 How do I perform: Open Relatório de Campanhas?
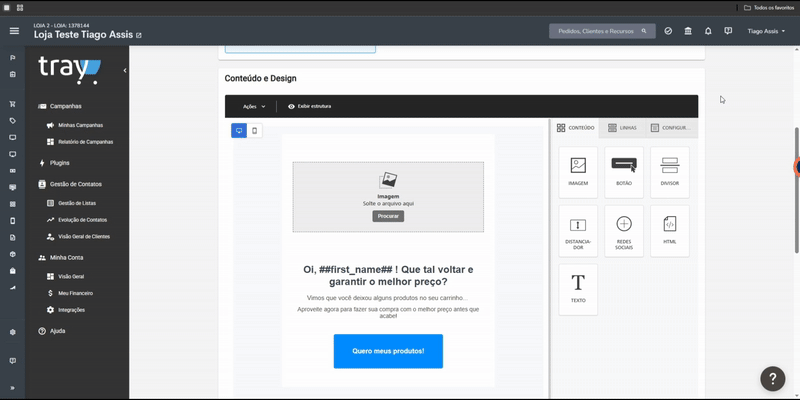pos(80,142)
